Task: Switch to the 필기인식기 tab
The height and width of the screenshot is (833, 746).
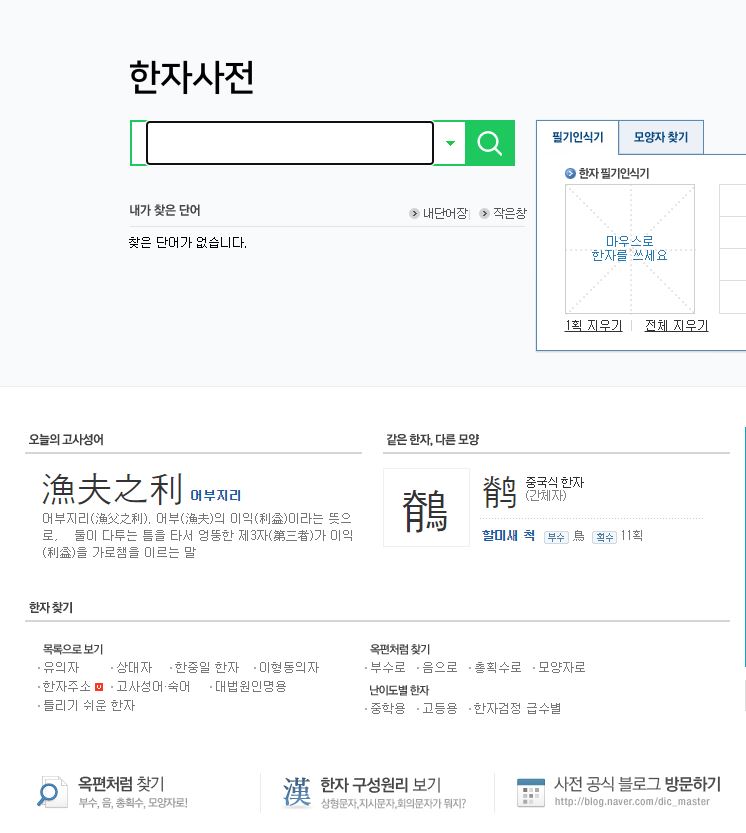Action: click(x=577, y=137)
